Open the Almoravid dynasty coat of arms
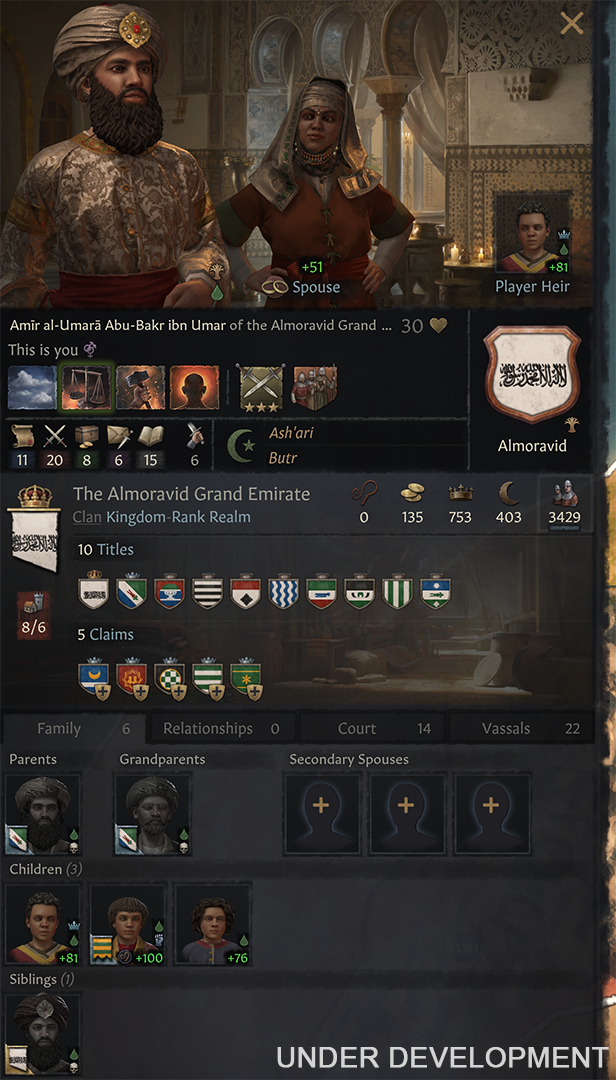 [532, 375]
